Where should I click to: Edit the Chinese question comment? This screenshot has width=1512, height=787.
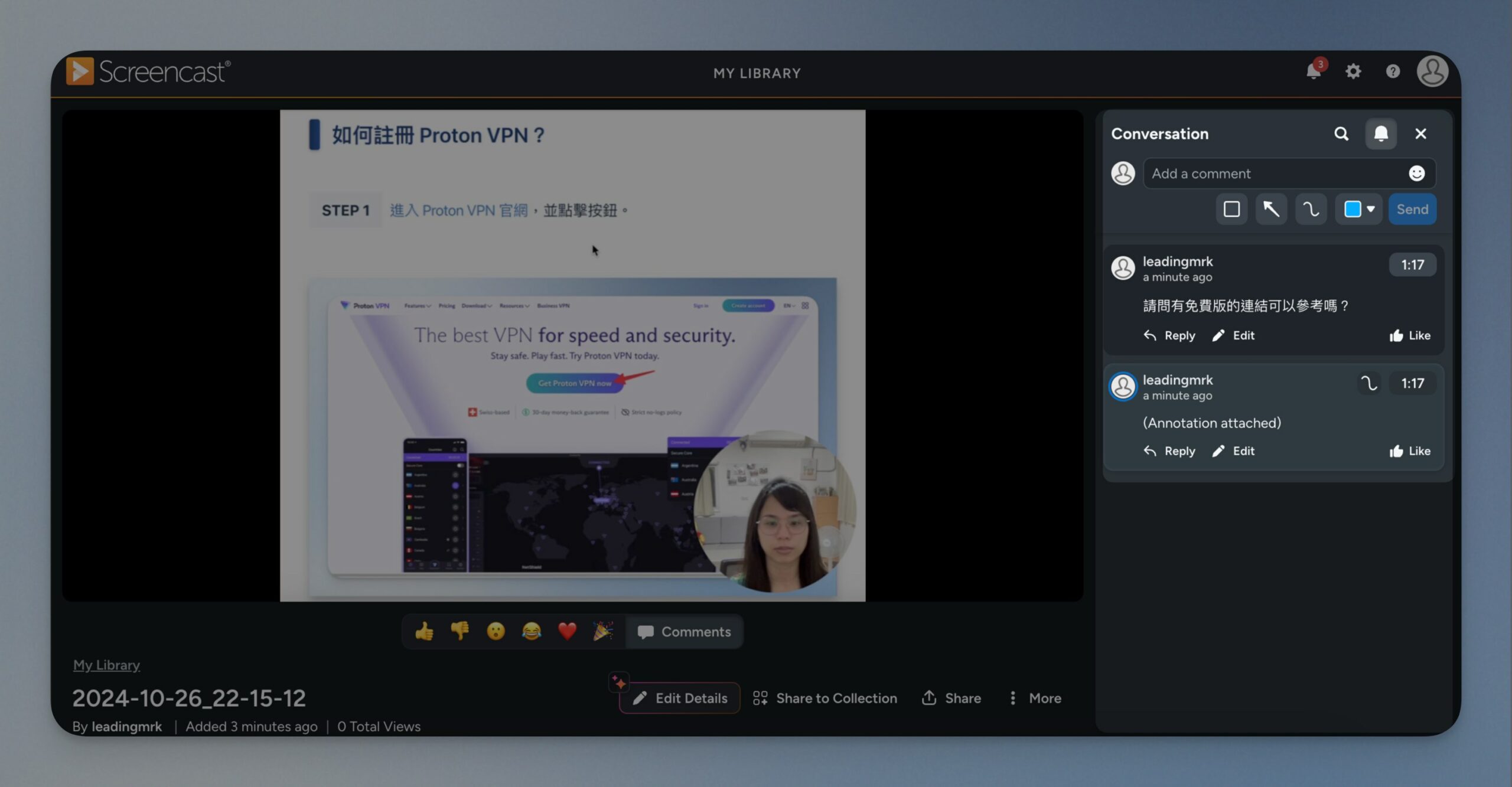point(1233,335)
